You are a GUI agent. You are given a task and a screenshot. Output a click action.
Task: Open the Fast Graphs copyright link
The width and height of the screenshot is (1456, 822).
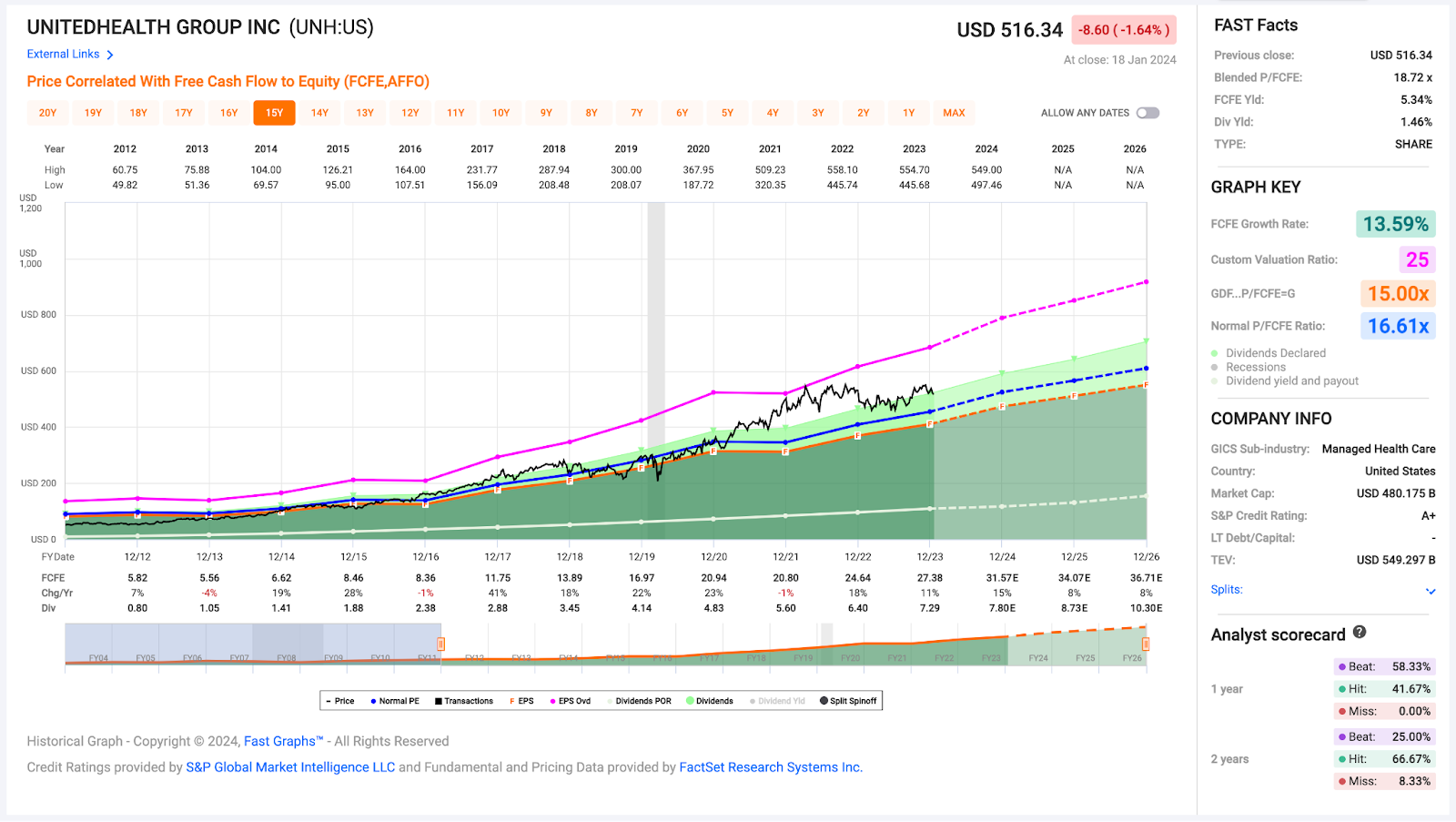pos(283,741)
